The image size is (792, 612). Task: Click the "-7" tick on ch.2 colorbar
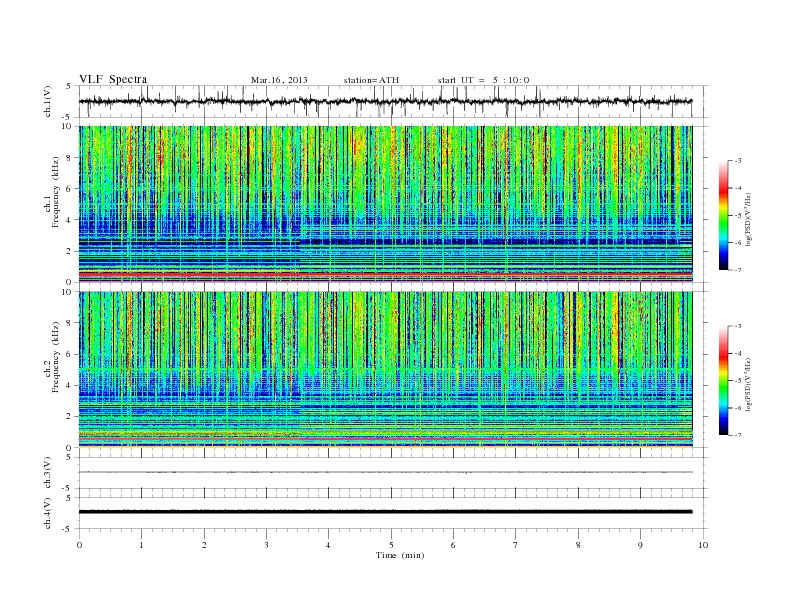click(x=737, y=435)
